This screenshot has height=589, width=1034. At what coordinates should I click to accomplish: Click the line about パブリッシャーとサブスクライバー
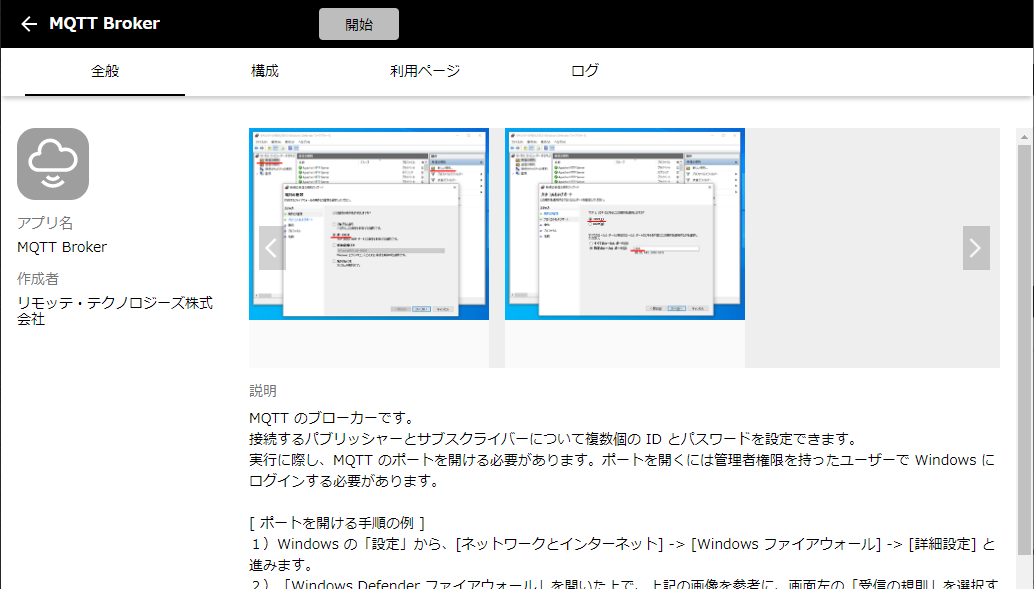555,439
